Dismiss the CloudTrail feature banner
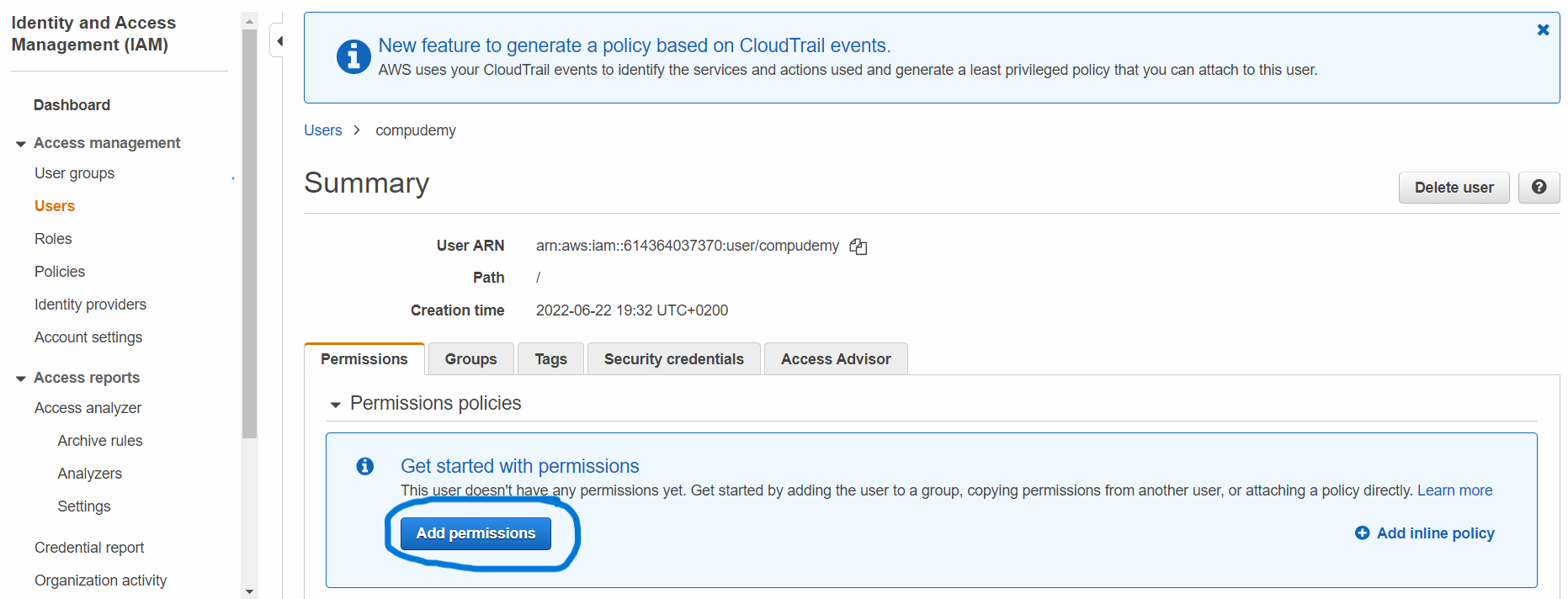Image resolution: width=1568 pixels, height=599 pixels. coord(1543,30)
